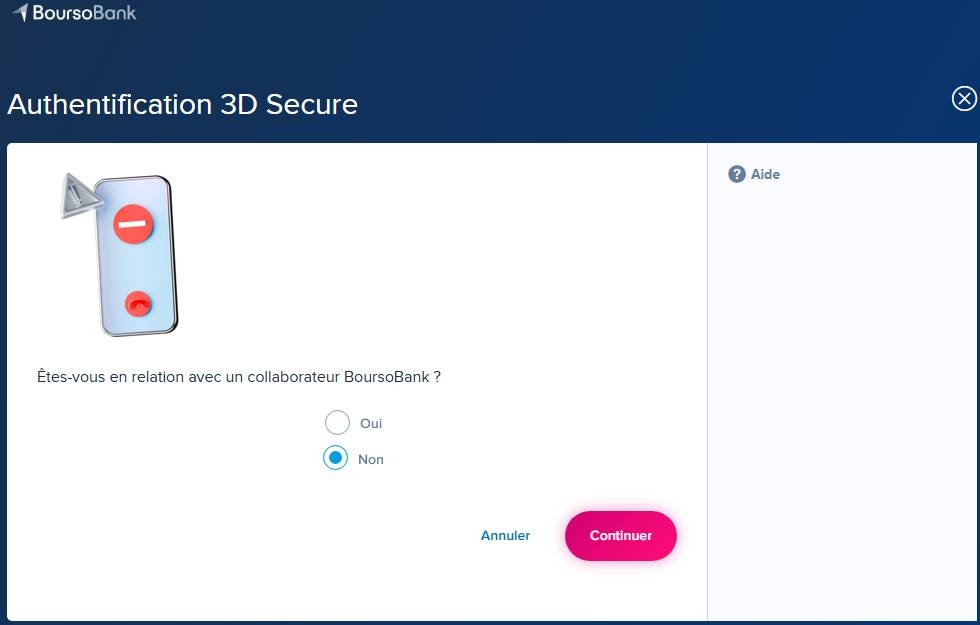Click the BoursoBank collaborator question text
This screenshot has height=625, width=980.
point(239,378)
